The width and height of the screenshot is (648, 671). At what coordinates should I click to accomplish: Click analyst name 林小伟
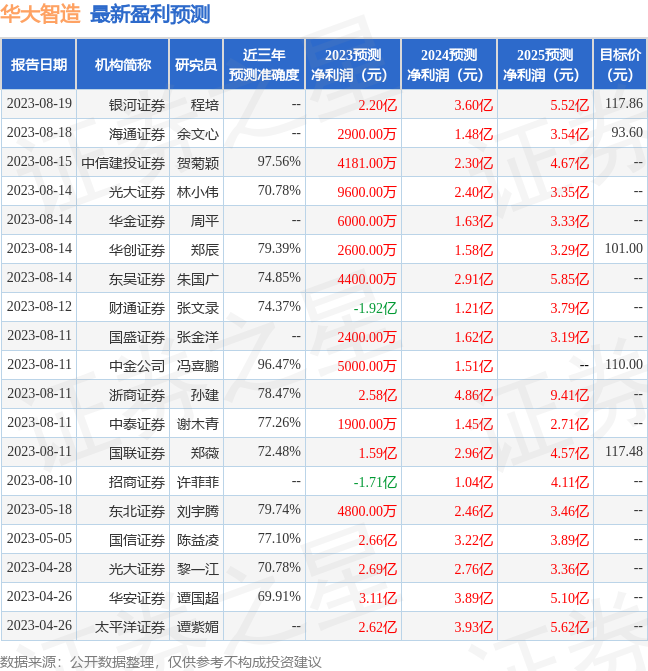[x=198, y=192]
